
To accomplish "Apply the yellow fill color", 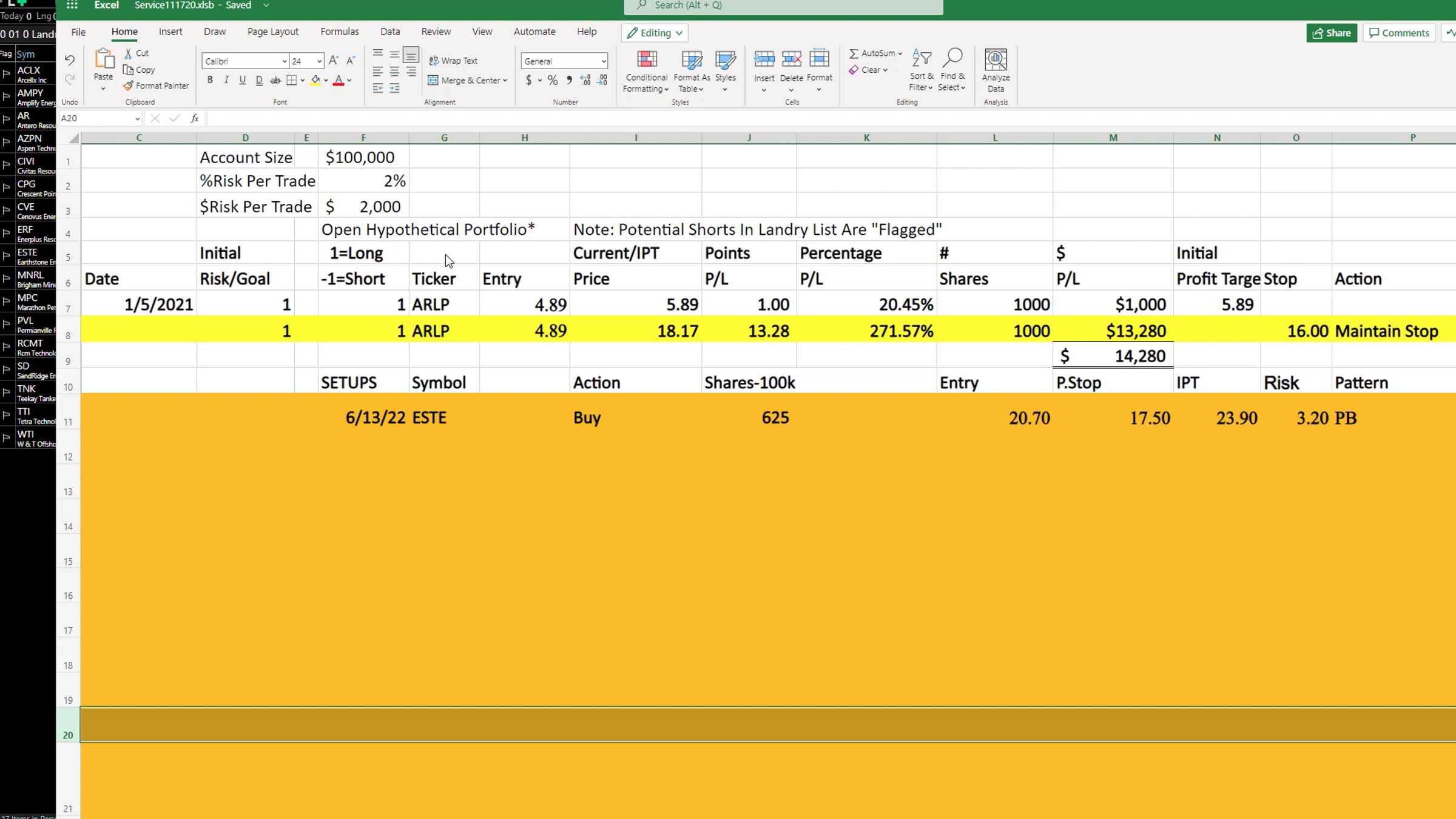I will coord(315,80).
